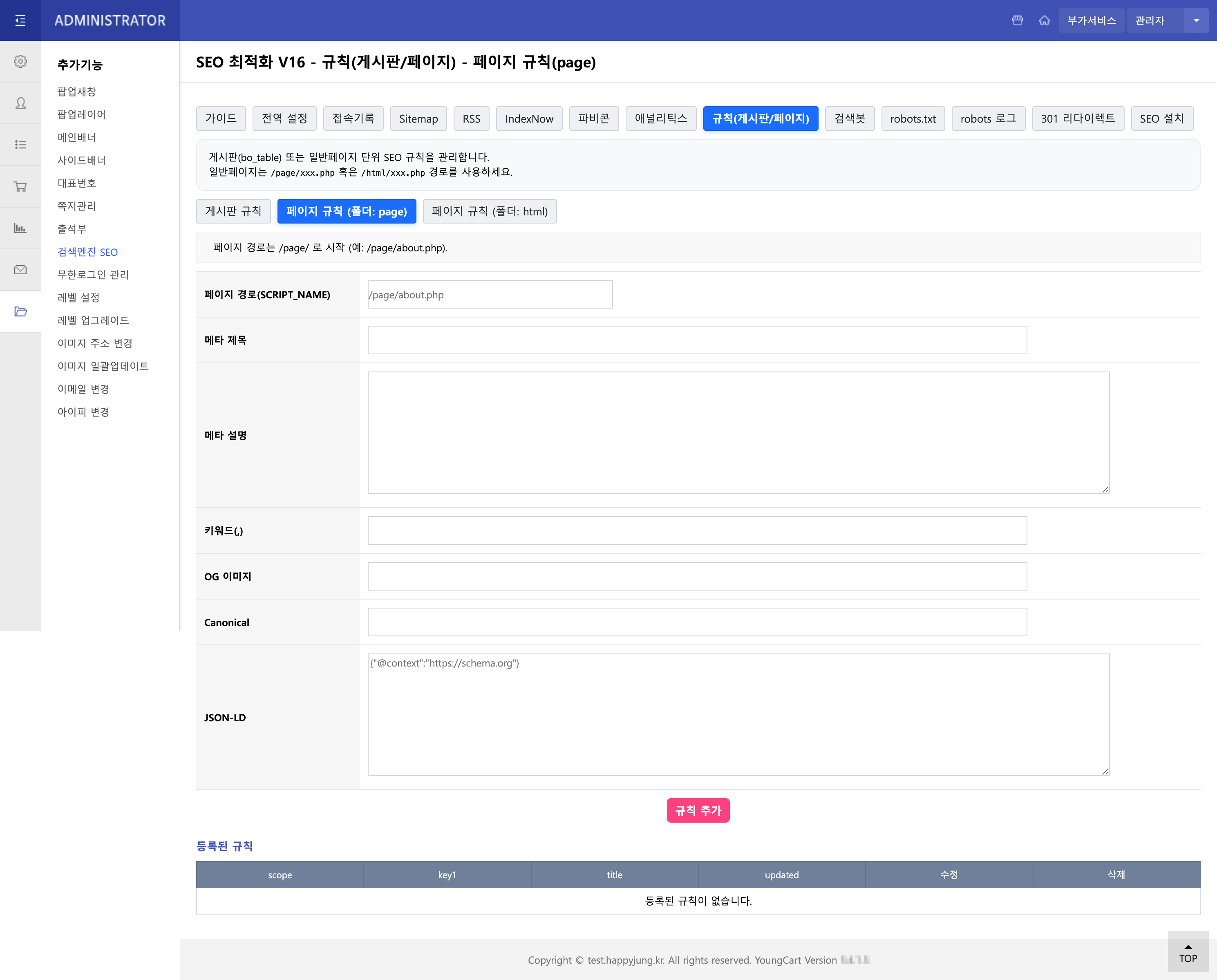Click the 페이지 경로 input field
The width and height of the screenshot is (1217, 980).
[490, 295]
